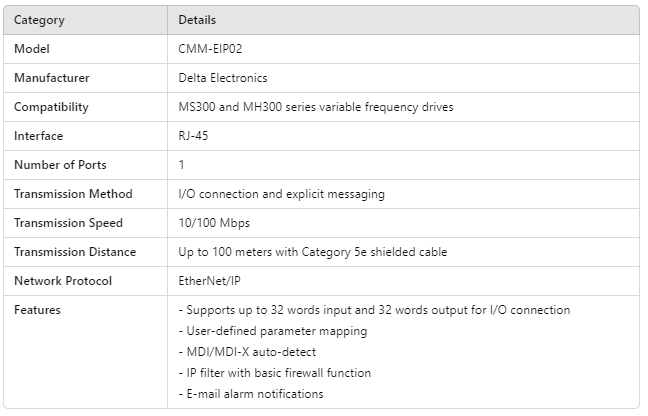The image size is (648, 416).
Task: Select the Transmission Distance label
Action: (75, 252)
